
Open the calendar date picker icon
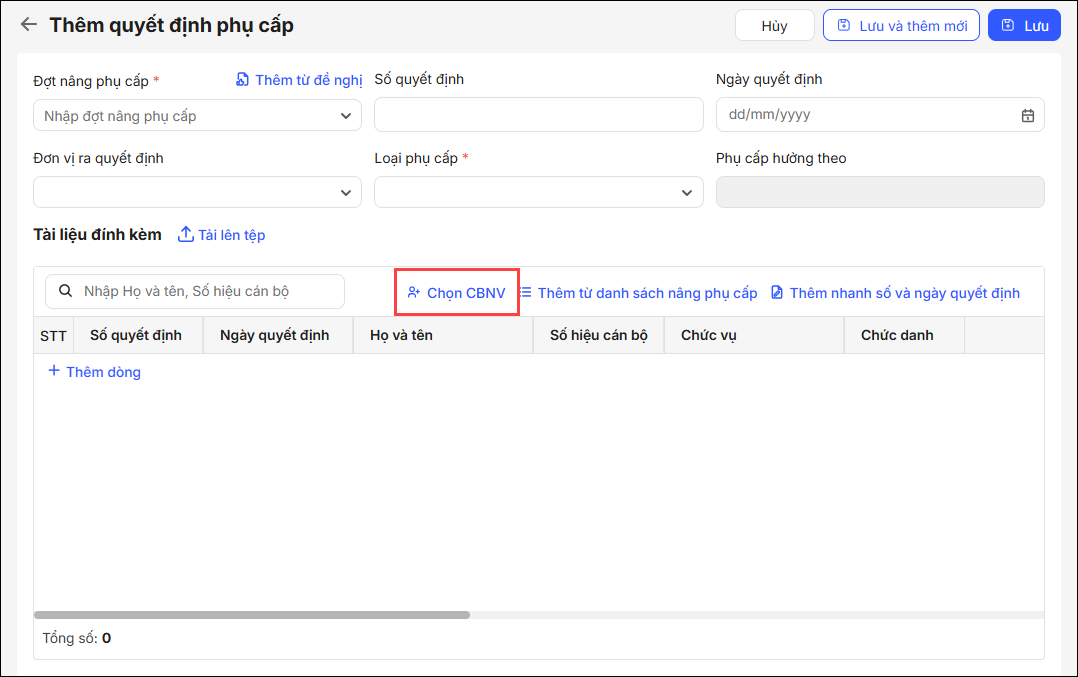pos(1027,115)
